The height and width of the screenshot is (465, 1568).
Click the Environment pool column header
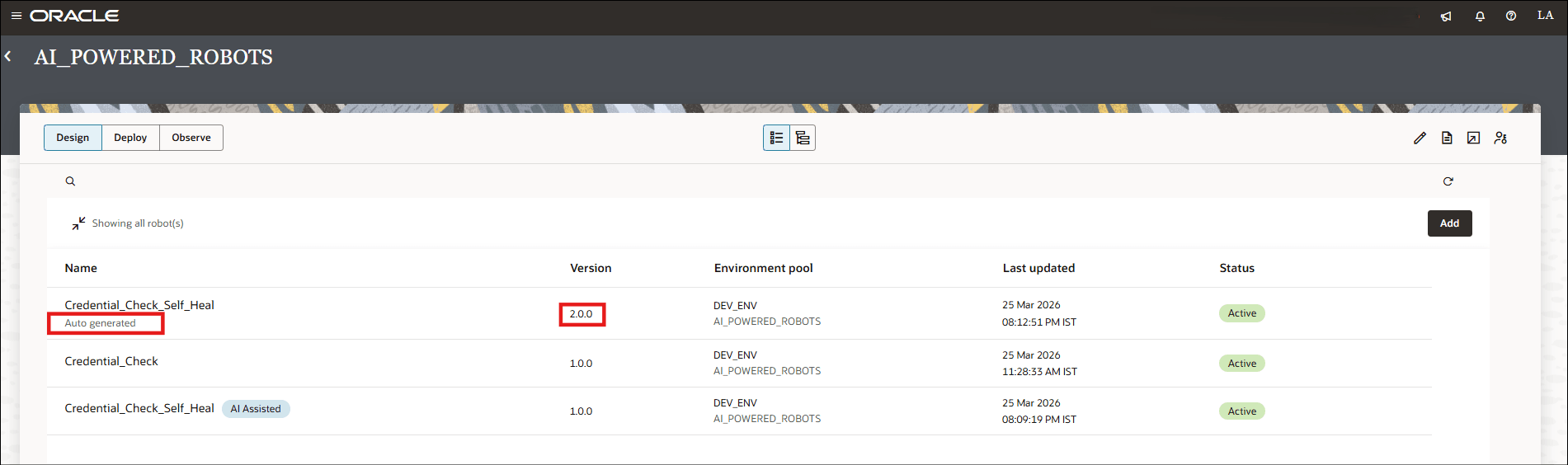(x=763, y=268)
